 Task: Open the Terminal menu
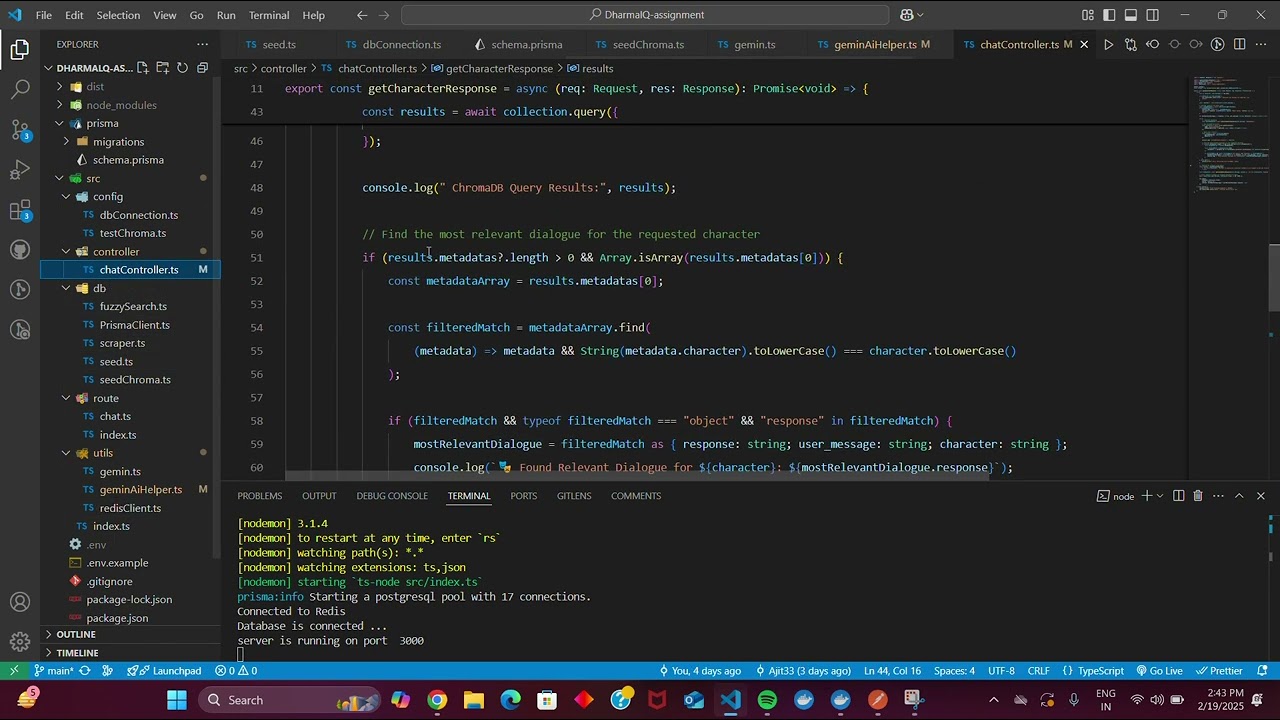(269, 15)
